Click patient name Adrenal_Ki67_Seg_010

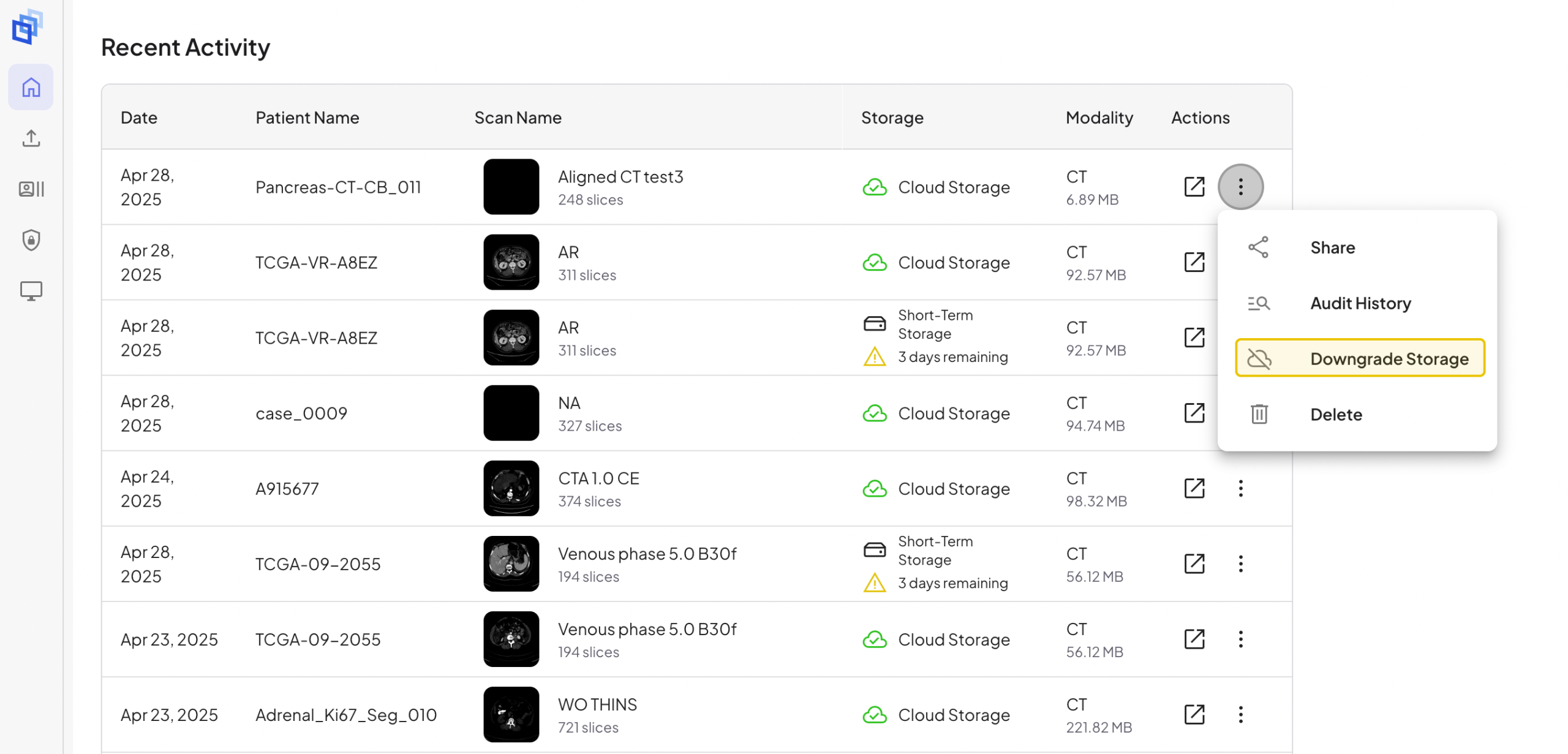[346, 714]
